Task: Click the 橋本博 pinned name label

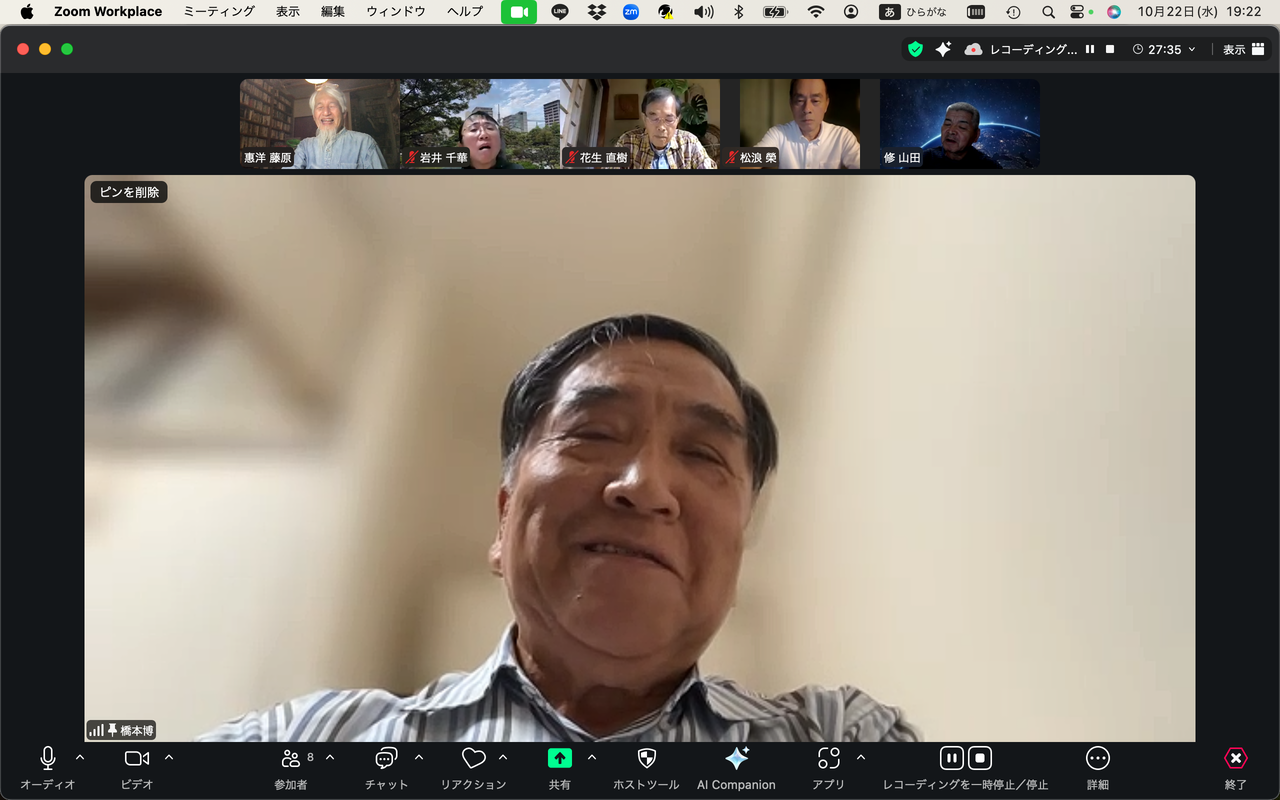Action: point(137,731)
